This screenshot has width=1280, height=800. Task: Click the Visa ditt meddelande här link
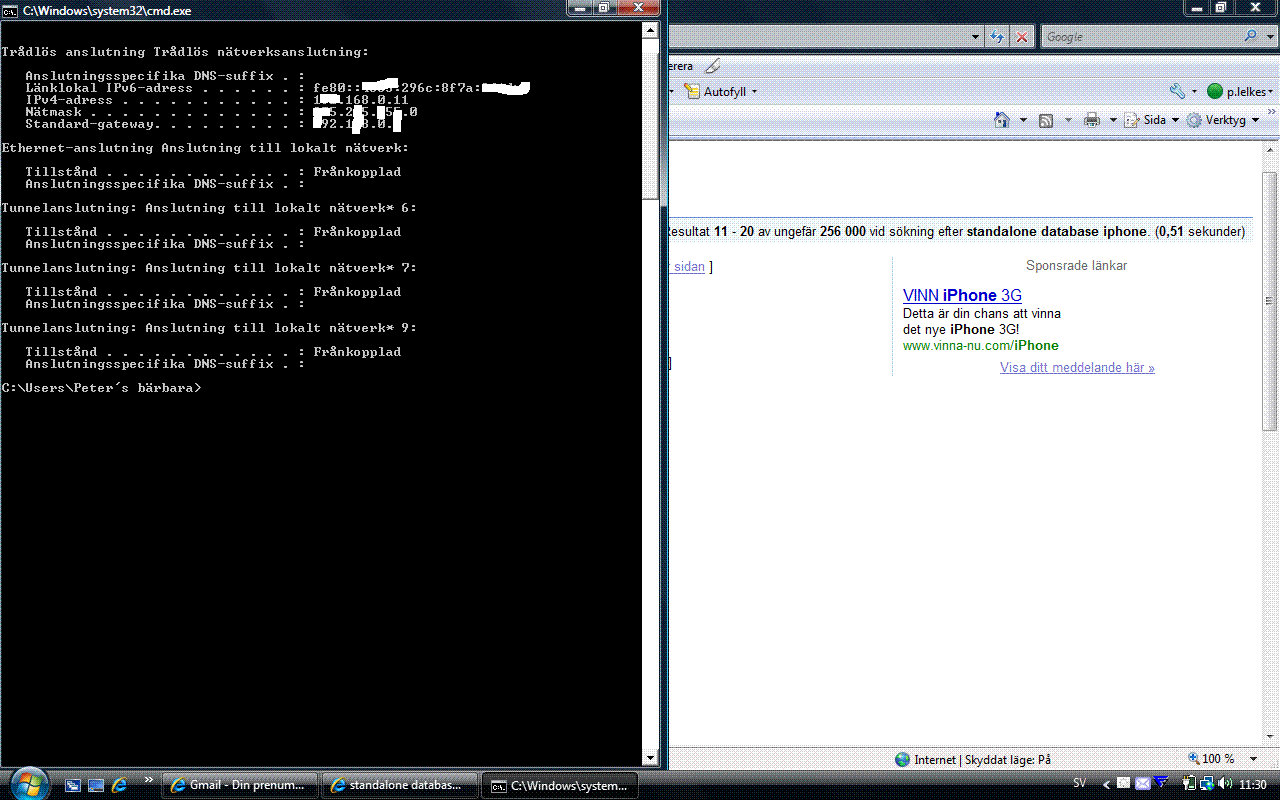[x=1077, y=367]
